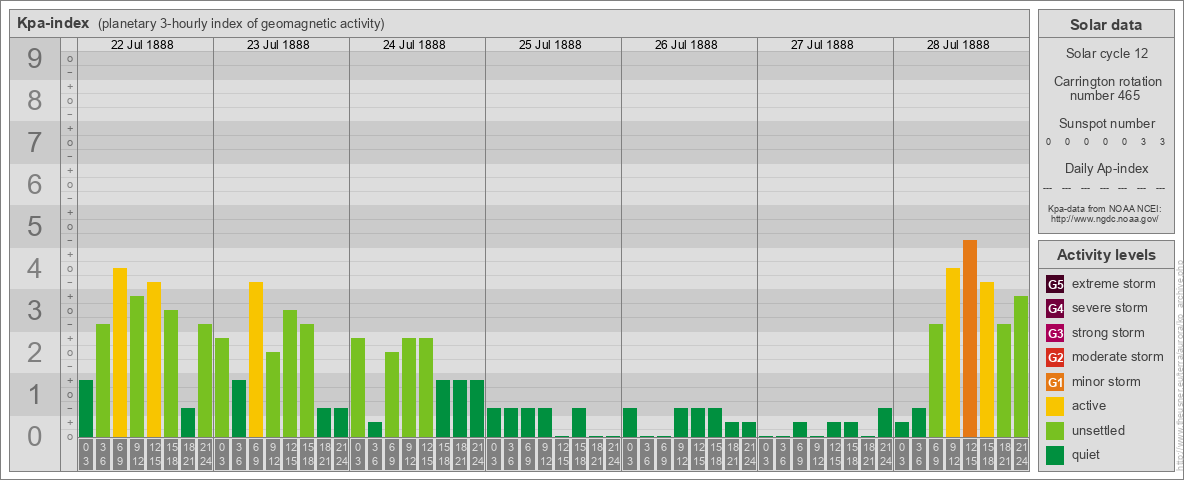This screenshot has width=1184, height=480.
Task: Click the 21-24 bar on 27 Jul 1888
Action: [x=885, y=423]
